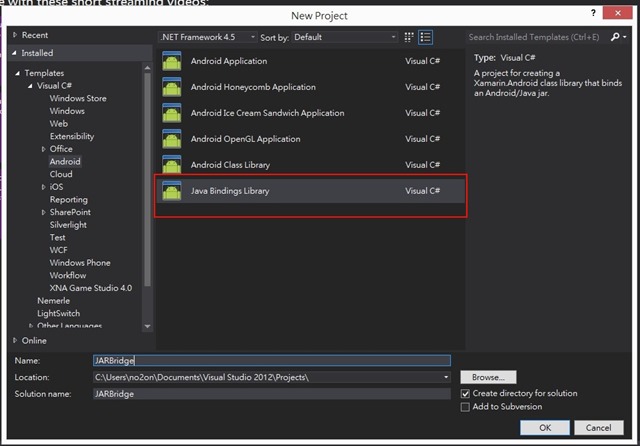Screen dimensions: 640x446
Task: Click the Android OpenGL Application icon
Action: coord(171,139)
